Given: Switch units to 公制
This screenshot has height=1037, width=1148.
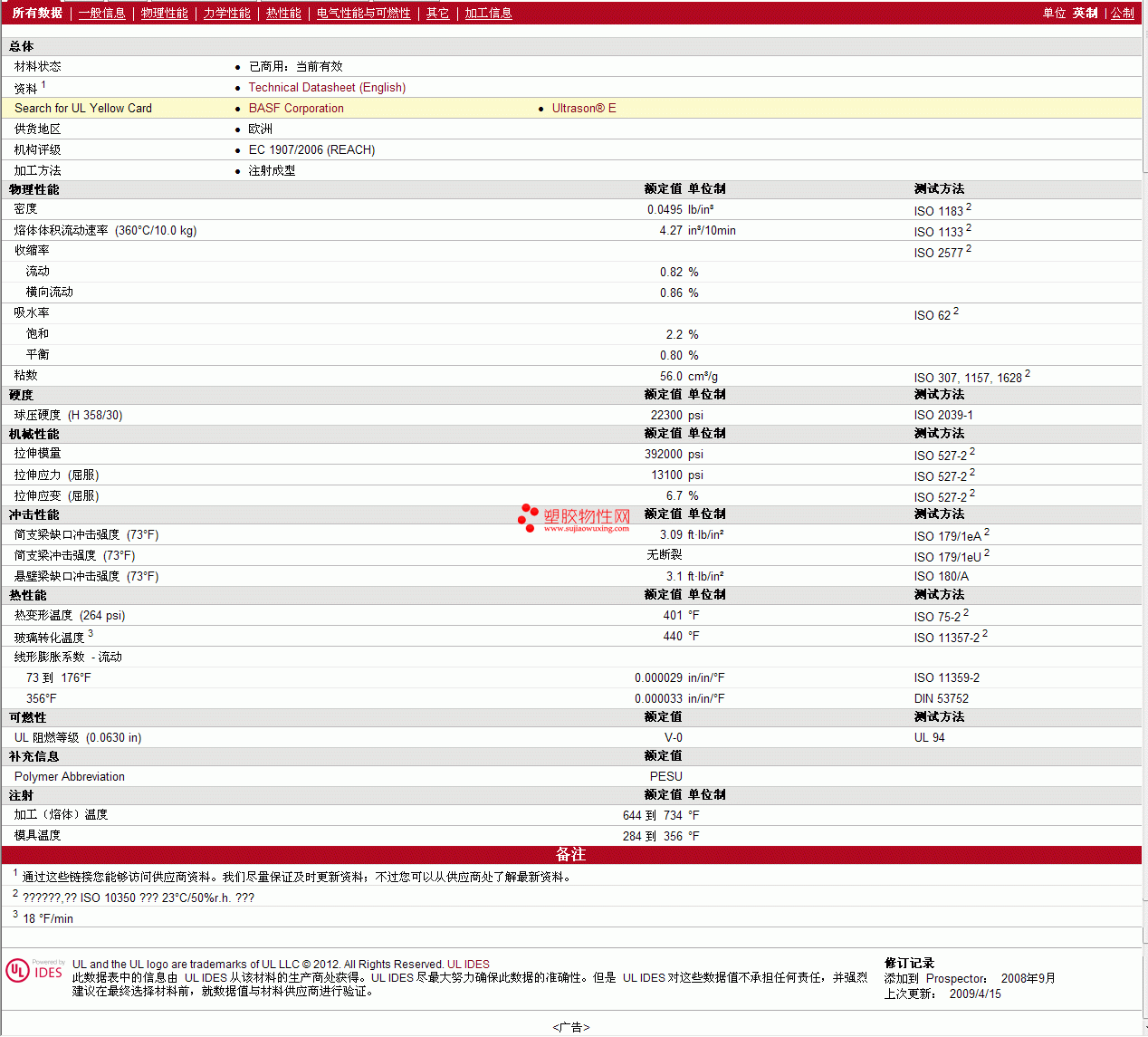Looking at the screenshot, I should tap(1123, 13).
